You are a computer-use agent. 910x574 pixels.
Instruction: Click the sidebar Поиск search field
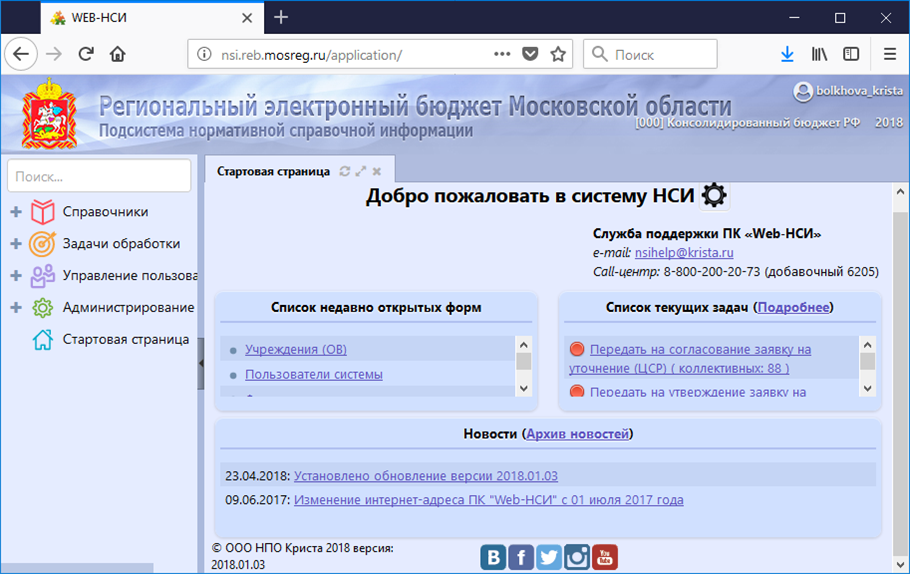(98, 176)
